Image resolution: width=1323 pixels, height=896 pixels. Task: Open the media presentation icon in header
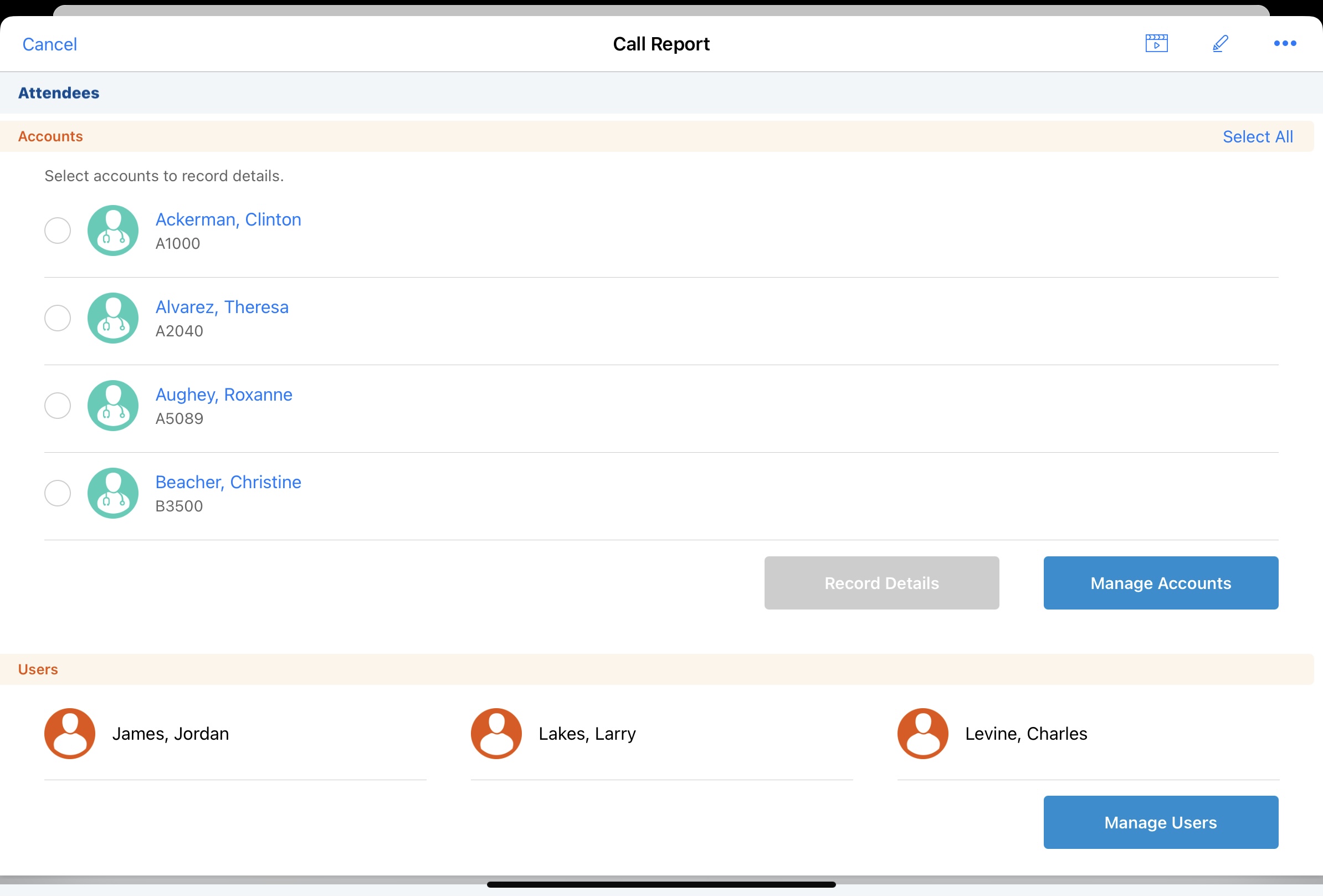(x=1156, y=43)
